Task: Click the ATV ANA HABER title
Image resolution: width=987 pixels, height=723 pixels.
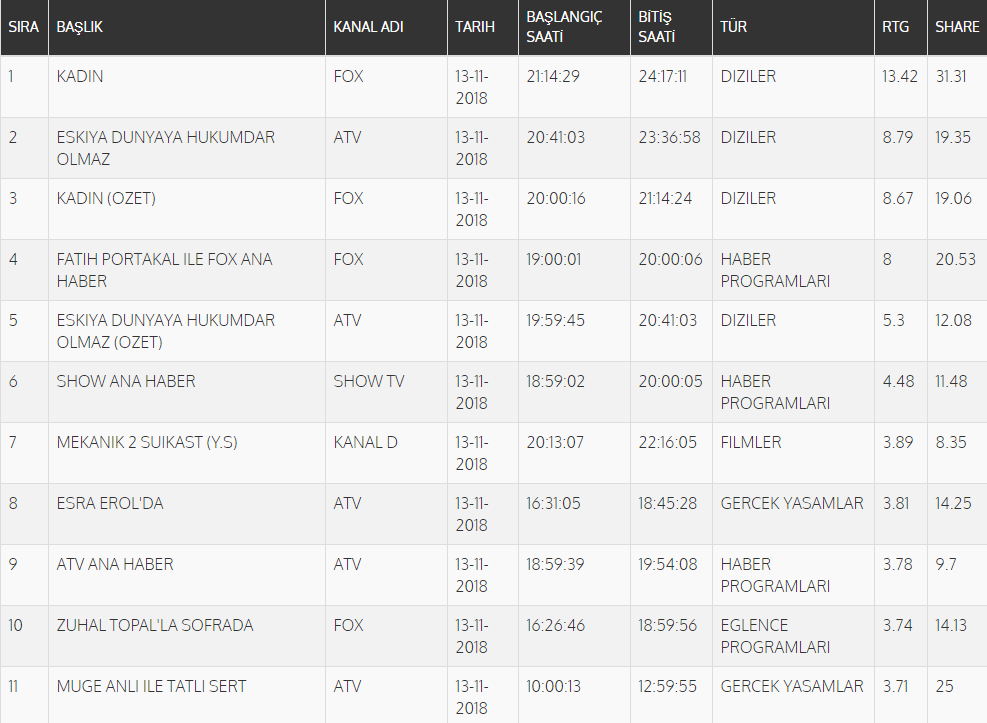Action: click(115, 564)
